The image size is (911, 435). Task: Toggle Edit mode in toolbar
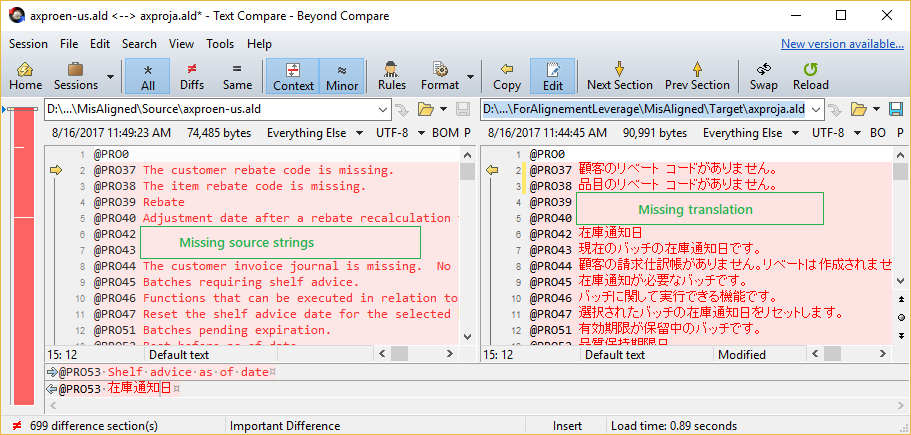553,76
